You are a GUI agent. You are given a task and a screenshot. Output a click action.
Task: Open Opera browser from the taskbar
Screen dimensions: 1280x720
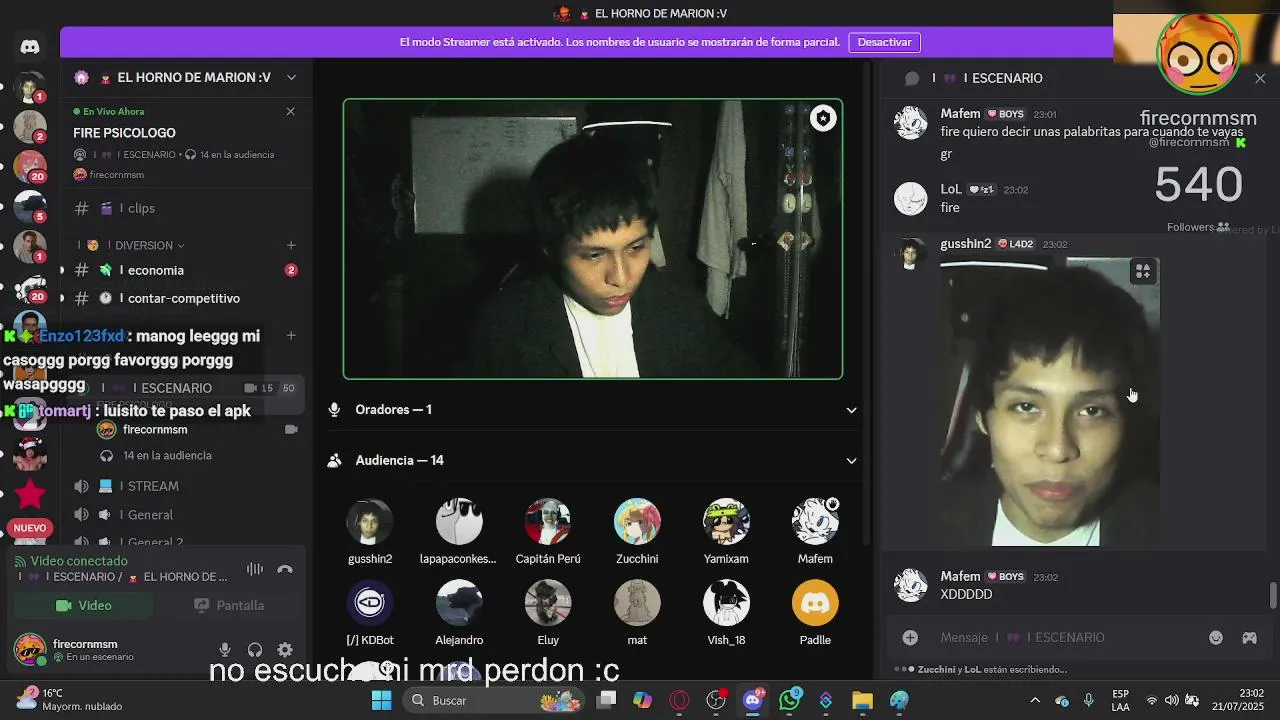click(679, 700)
